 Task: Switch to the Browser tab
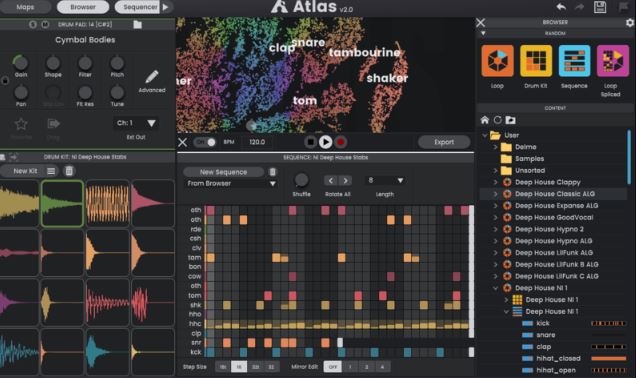(x=83, y=7)
